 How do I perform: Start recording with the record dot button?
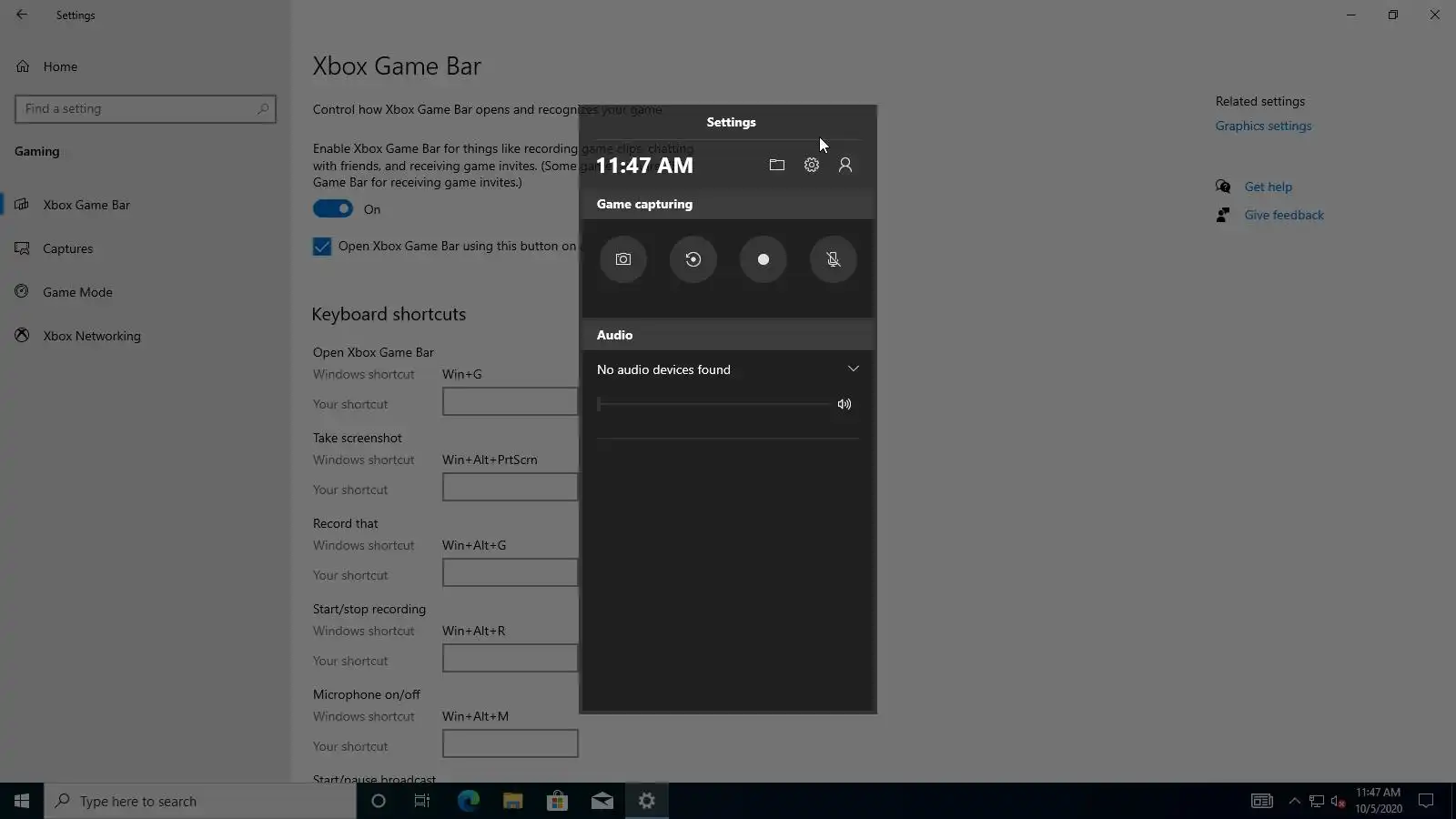[x=763, y=259]
